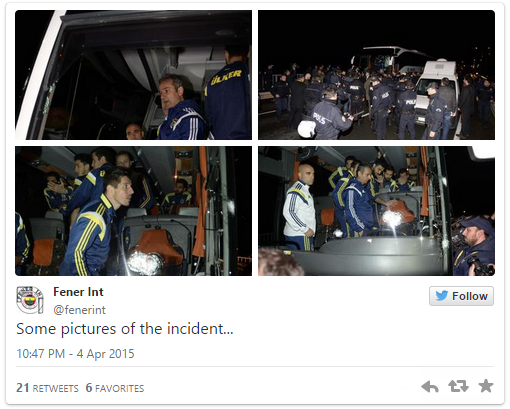Click the ÜLKER lettering on the jersey back
The height and width of the screenshot is (409, 510).
(x=226, y=78)
